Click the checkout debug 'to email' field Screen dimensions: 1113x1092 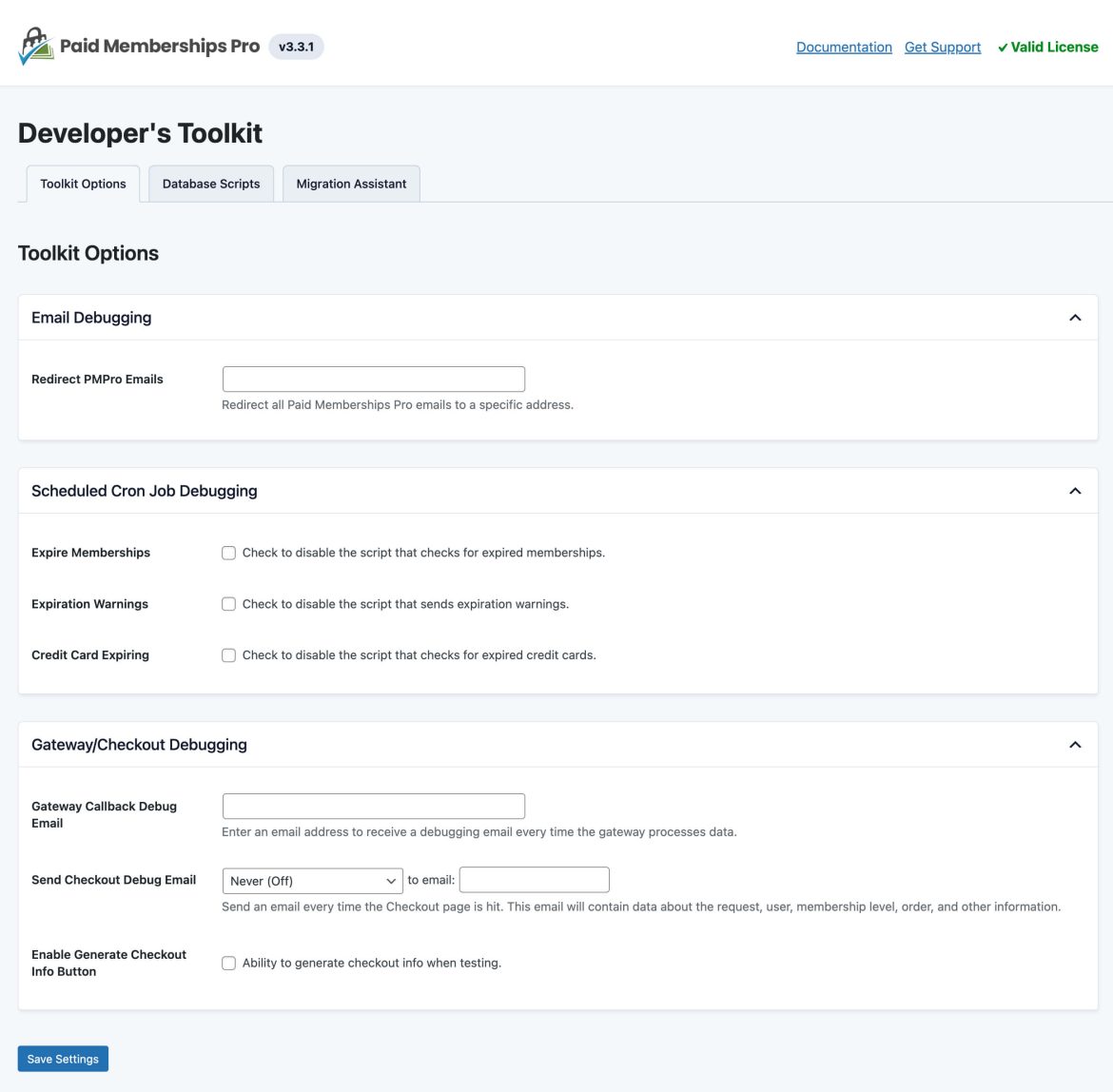coord(534,879)
